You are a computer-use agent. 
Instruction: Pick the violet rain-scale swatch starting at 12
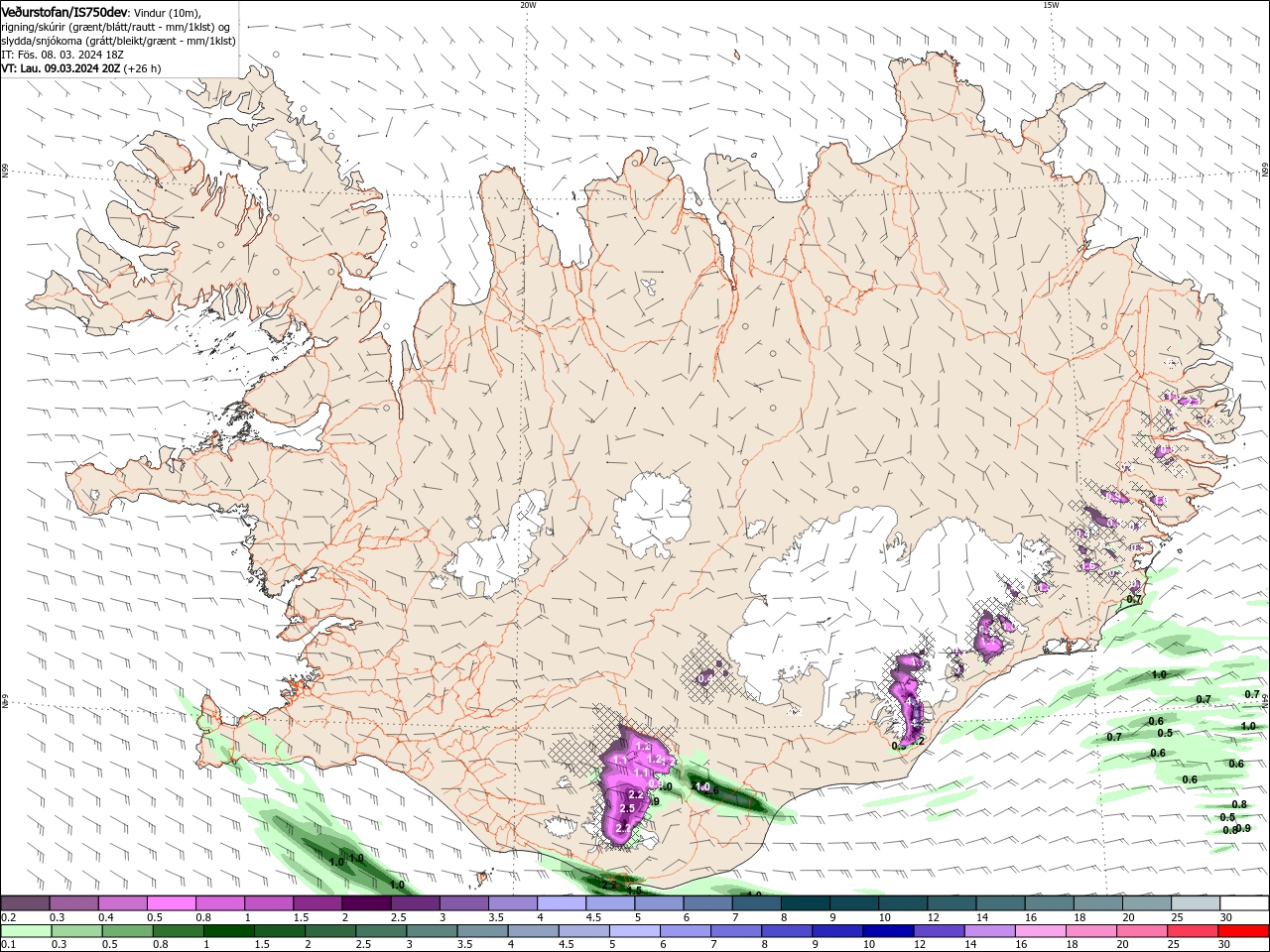940,931
